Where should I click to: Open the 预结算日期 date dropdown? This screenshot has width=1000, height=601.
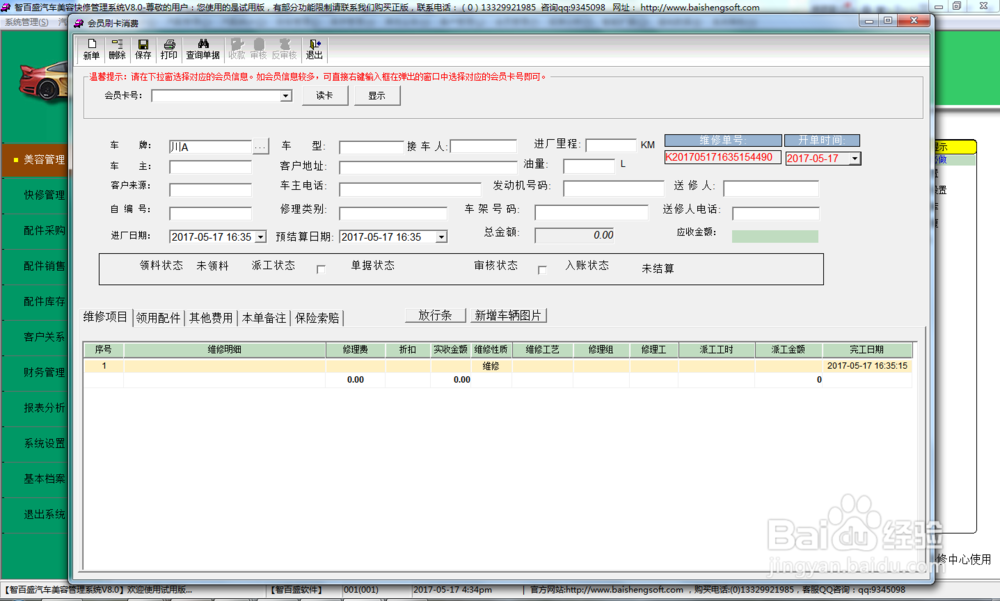[441, 237]
